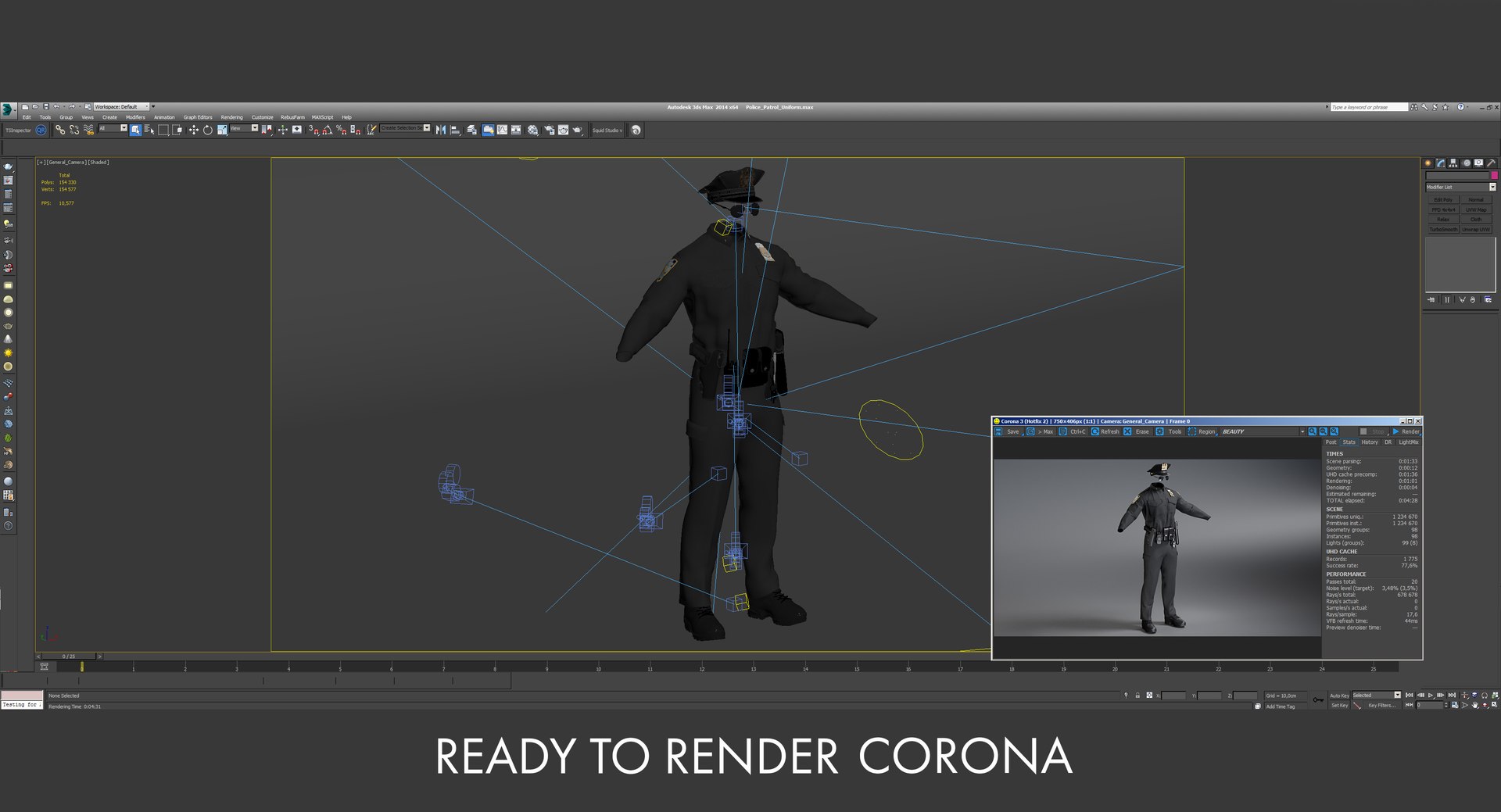The image size is (1501, 812).
Task: Toggle Spinner Snap in main toolbar
Action: pyautogui.click(x=355, y=130)
